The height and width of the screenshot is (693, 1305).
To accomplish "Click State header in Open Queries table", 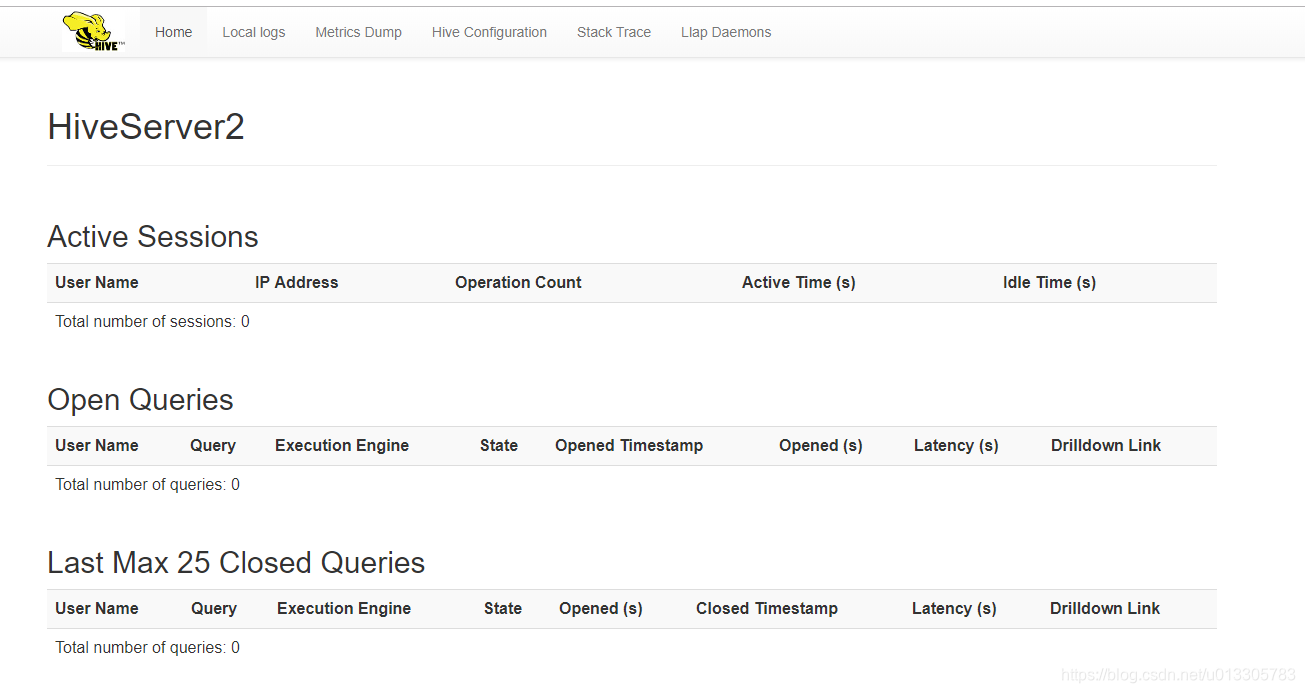I will 499,445.
